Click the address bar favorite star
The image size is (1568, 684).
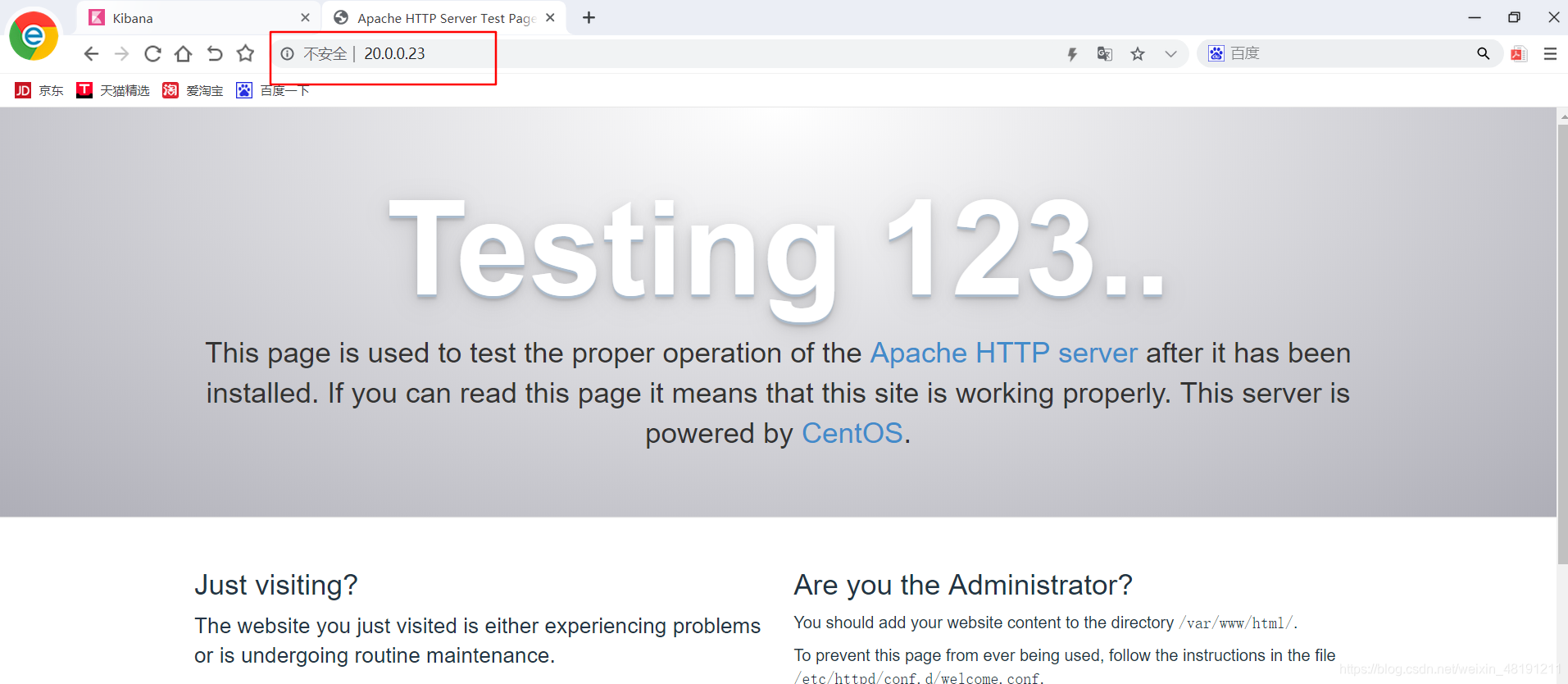(1138, 54)
